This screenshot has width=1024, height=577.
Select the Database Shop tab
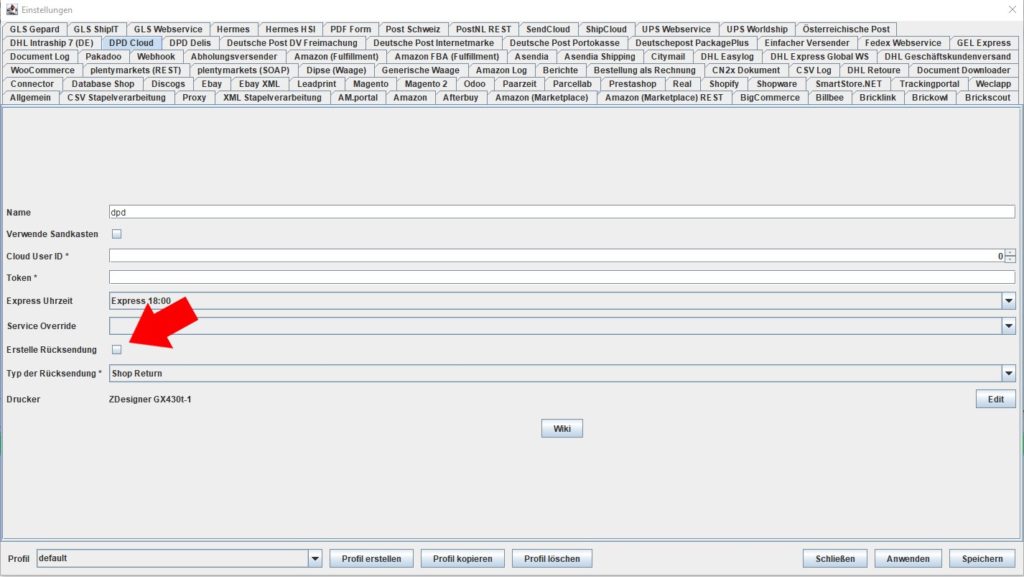103,84
